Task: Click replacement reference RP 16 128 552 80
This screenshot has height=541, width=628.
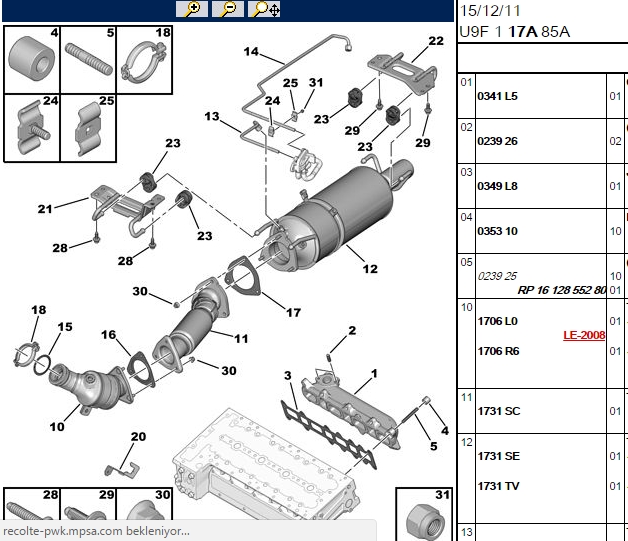Action: [562, 290]
